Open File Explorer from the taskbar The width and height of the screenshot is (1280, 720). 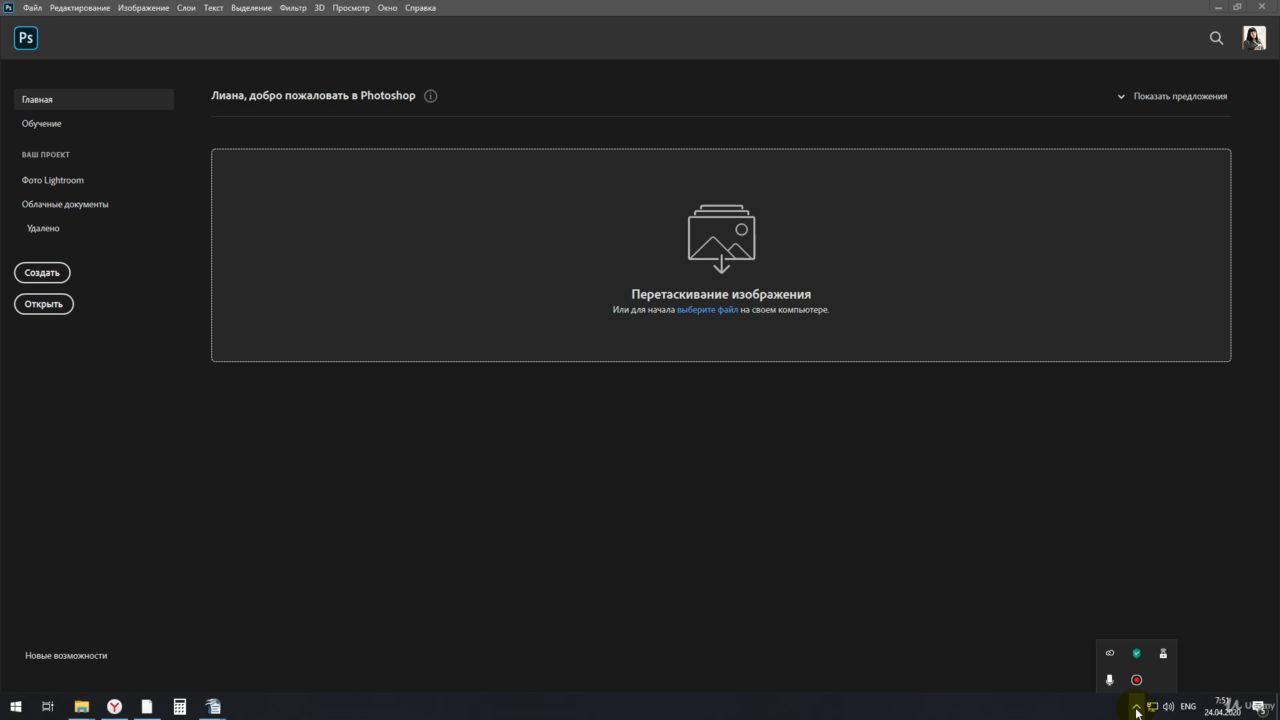click(82, 706)
